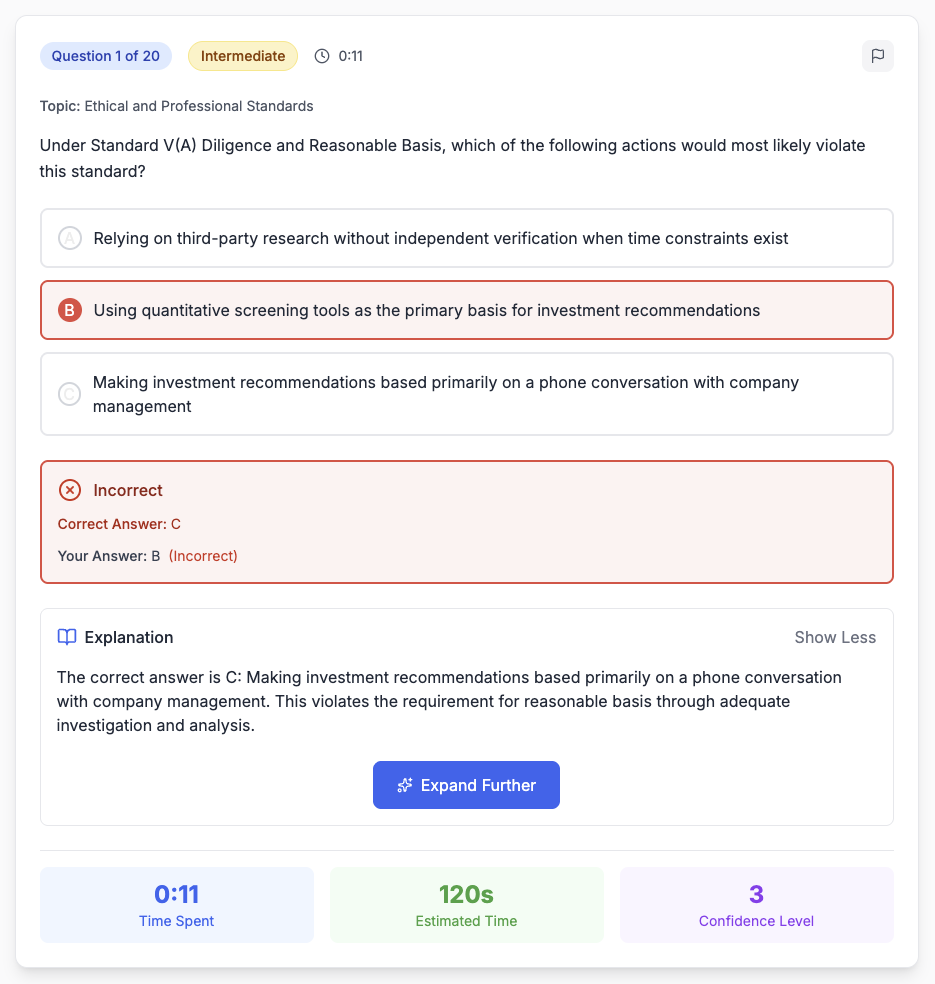Click the circled B icon on the selected answer
The height and width of the screenshot is (984, 935).
(67, 310)
